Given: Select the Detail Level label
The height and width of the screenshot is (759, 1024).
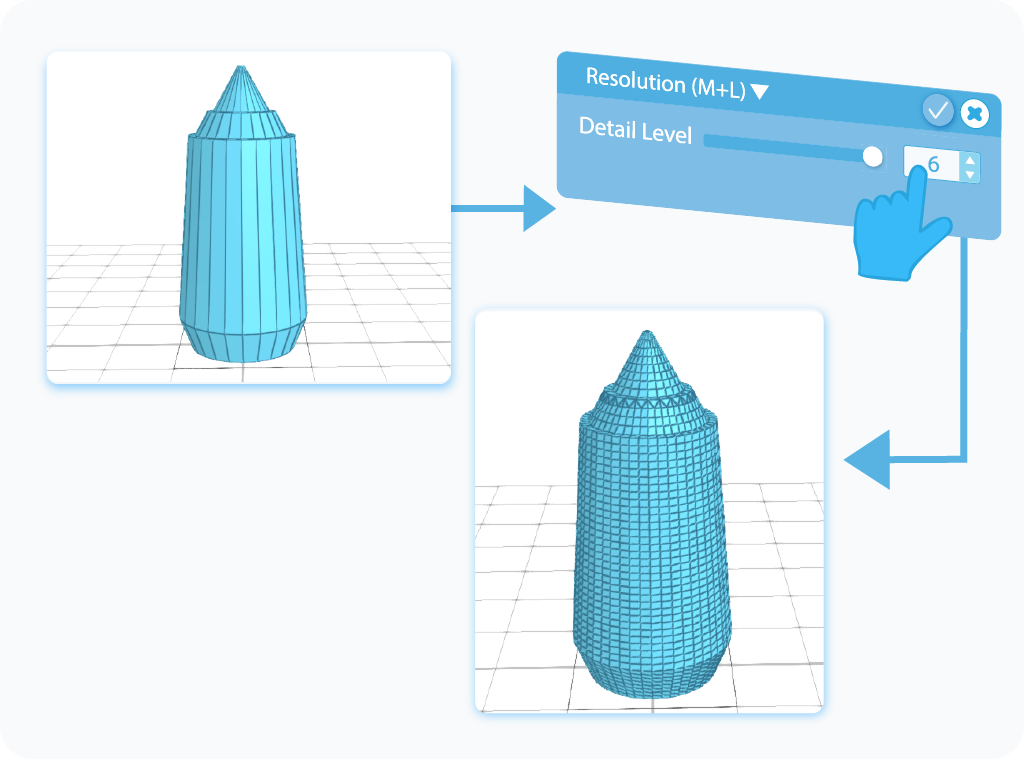Looking at the screenshot, I should coord(635,131).
